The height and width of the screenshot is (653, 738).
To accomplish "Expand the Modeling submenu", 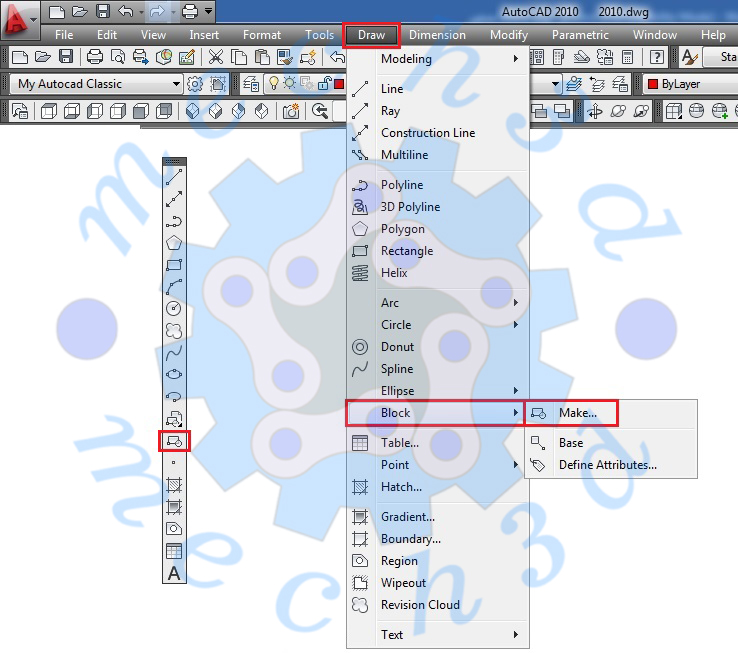I will 450,59.
